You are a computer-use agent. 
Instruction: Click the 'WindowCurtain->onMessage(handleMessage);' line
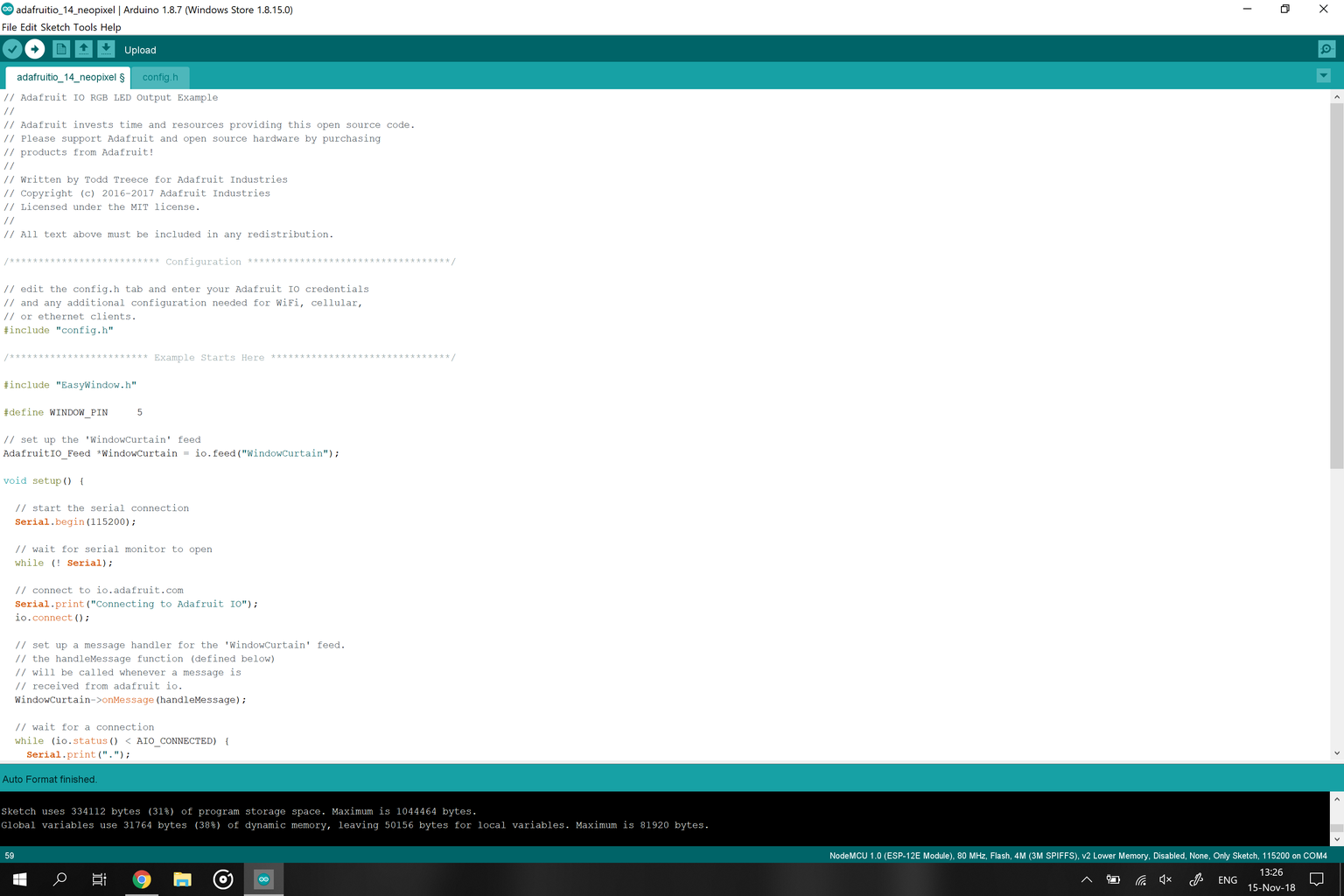(x=130, y=700)
